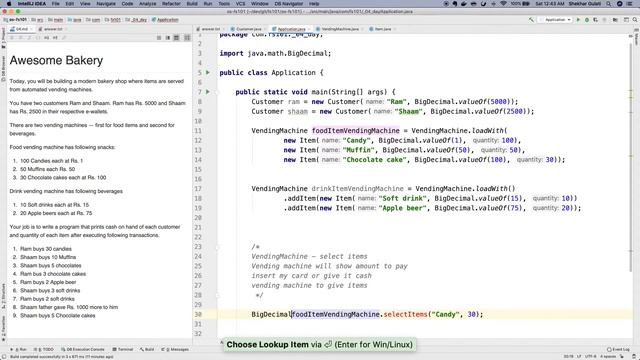This screenshot has width=640, height=360.
Task: Open the Messages tool window button
Action: click(x=176, y=349)
